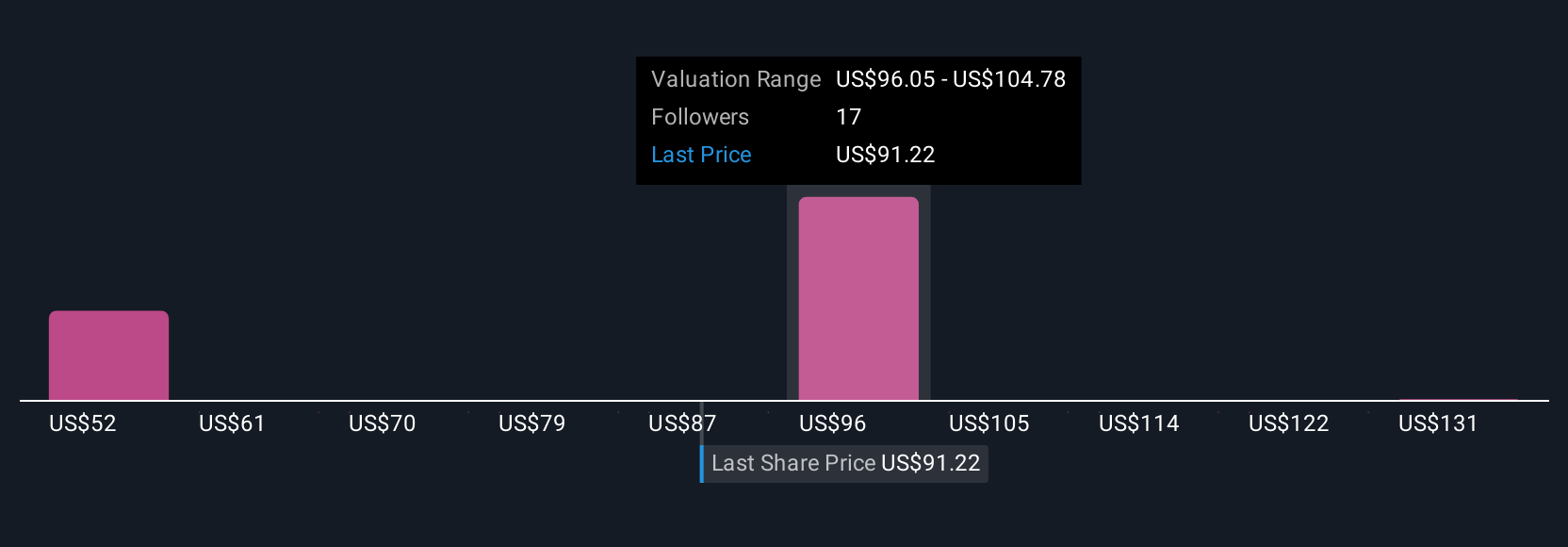Click the Valuation Range label in tooltip
Image resolution: width=1568 pixels, height=547 pixels.
click(736, 79)
